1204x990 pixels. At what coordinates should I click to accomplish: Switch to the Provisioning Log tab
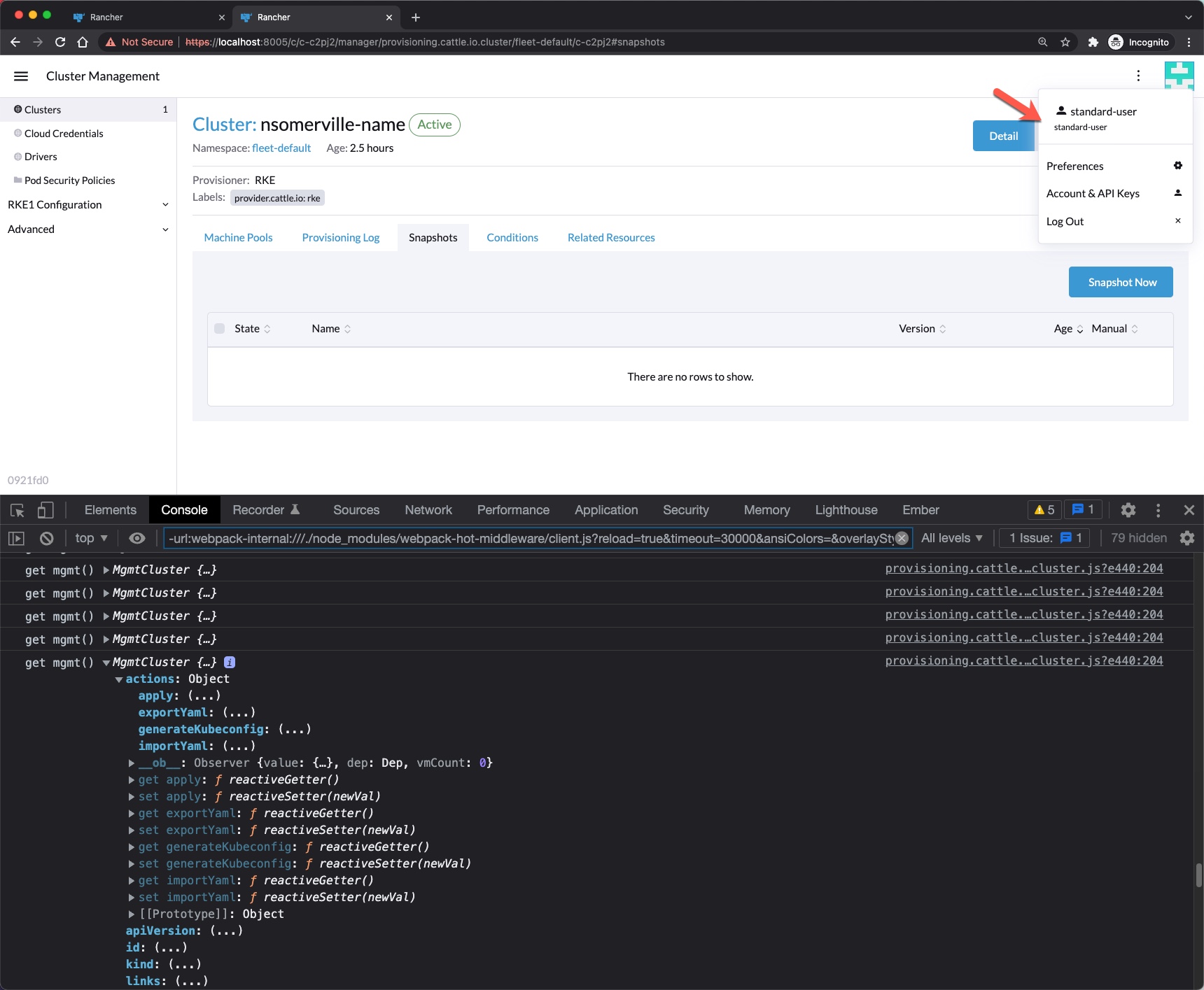click(341, 238)
